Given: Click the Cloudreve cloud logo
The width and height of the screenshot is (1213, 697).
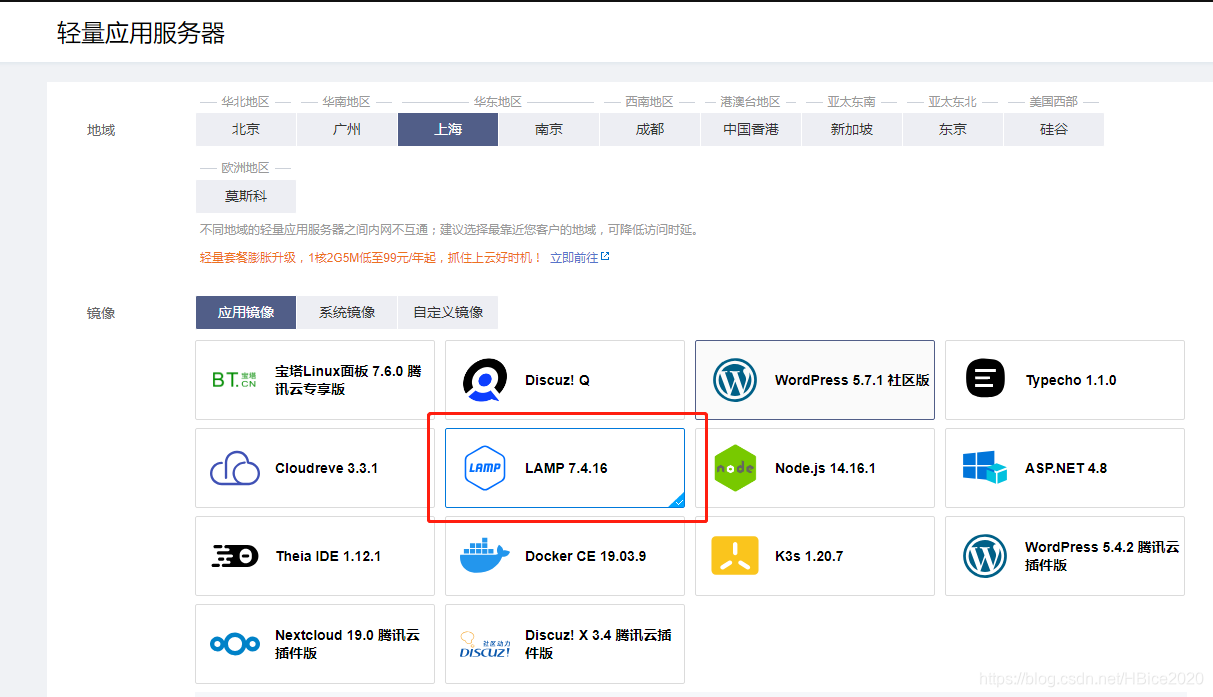Looking at the screenshot, I should tap(235, 468).
